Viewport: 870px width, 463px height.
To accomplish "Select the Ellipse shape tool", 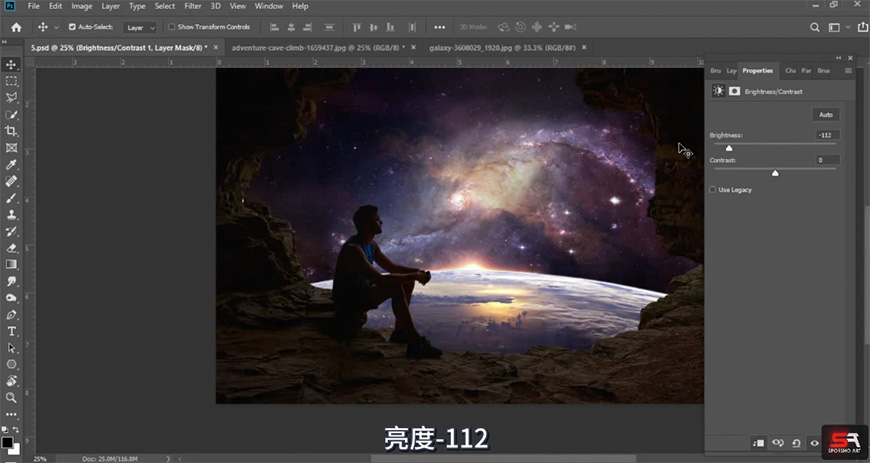I will [11, 364].
